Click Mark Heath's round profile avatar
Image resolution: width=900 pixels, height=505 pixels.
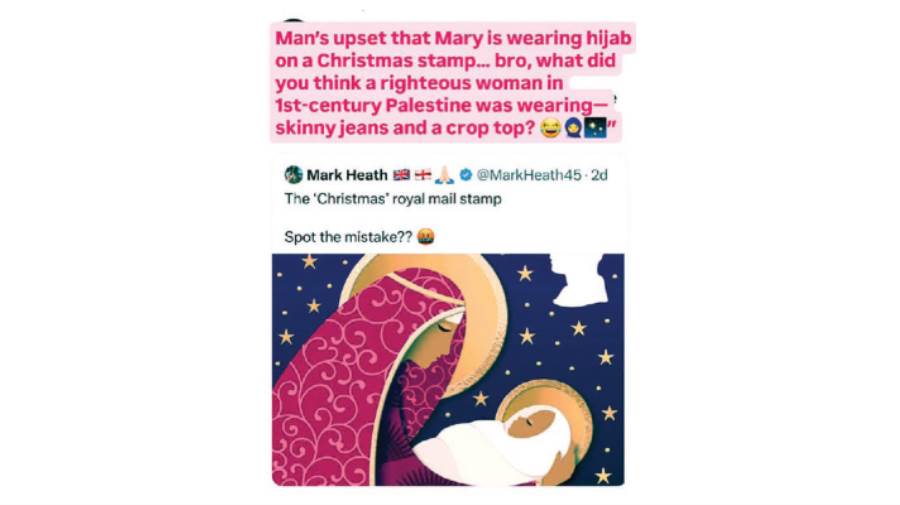[293, 174]
